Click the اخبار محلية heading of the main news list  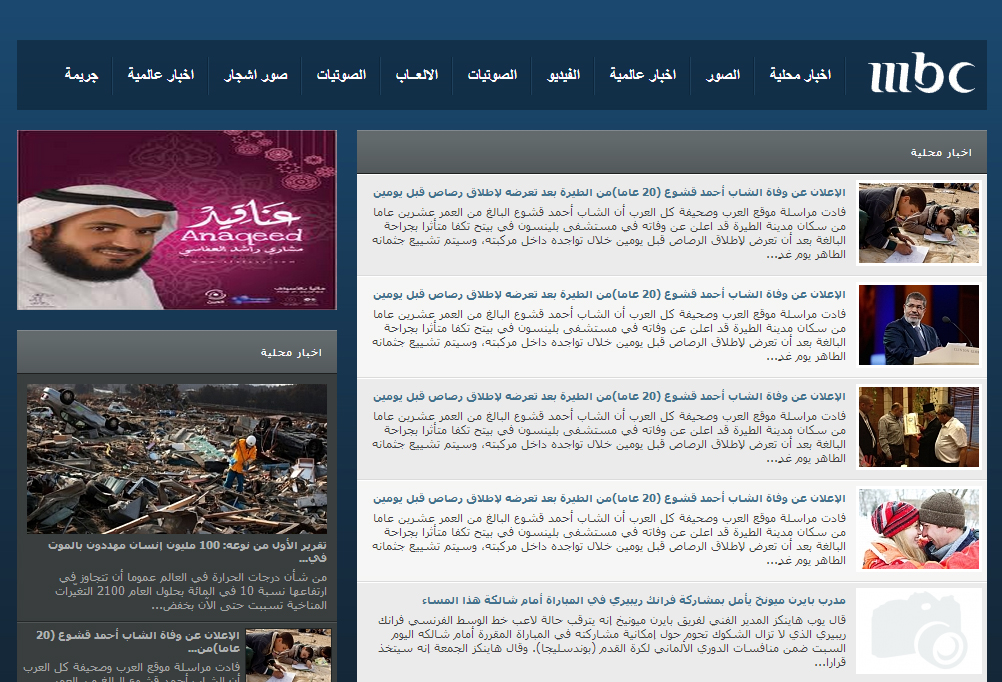(x=941, y=153)
